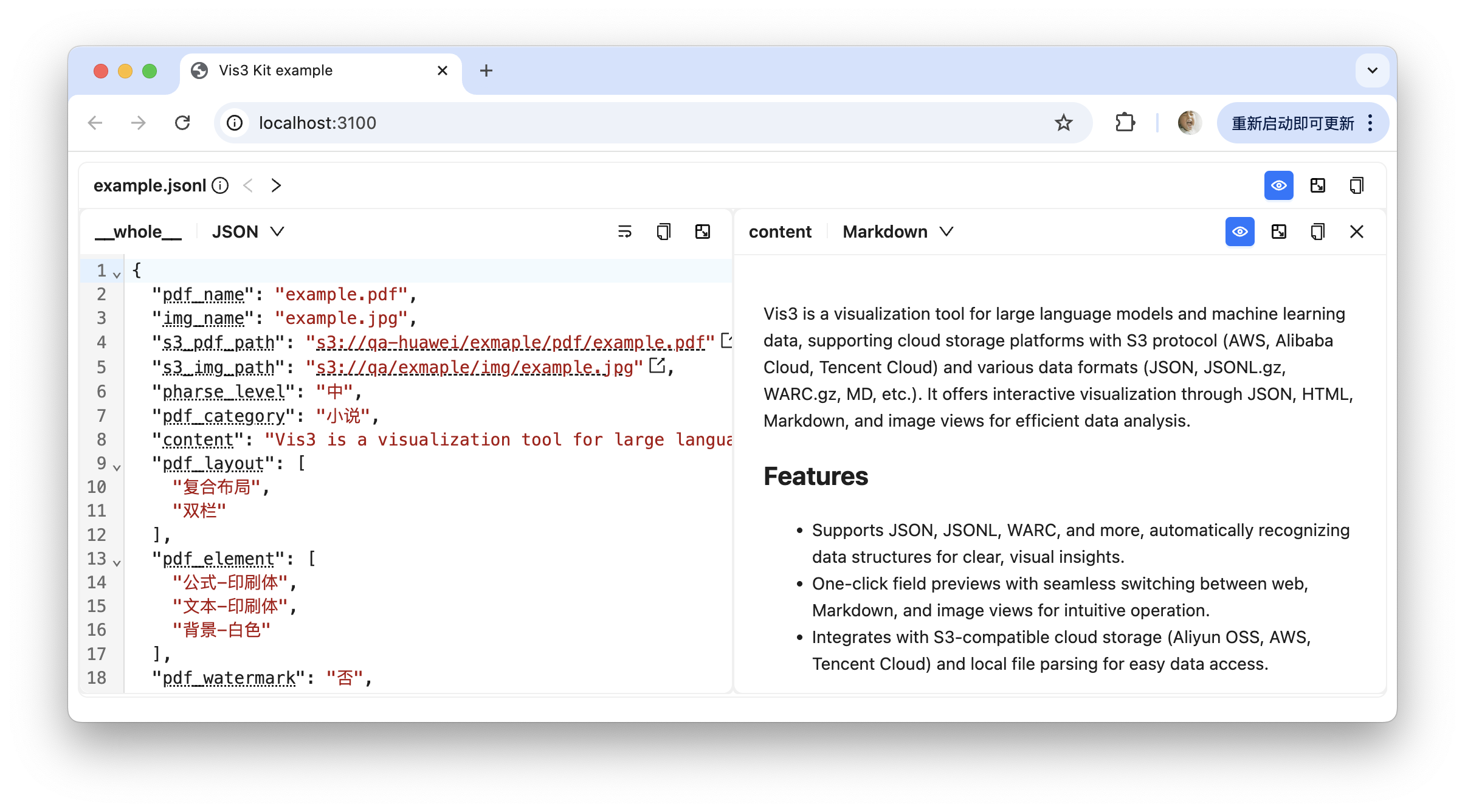Toggle word wrap in the JSON panel
This screenshot has width=1465, height=812.
pos(624,232)
